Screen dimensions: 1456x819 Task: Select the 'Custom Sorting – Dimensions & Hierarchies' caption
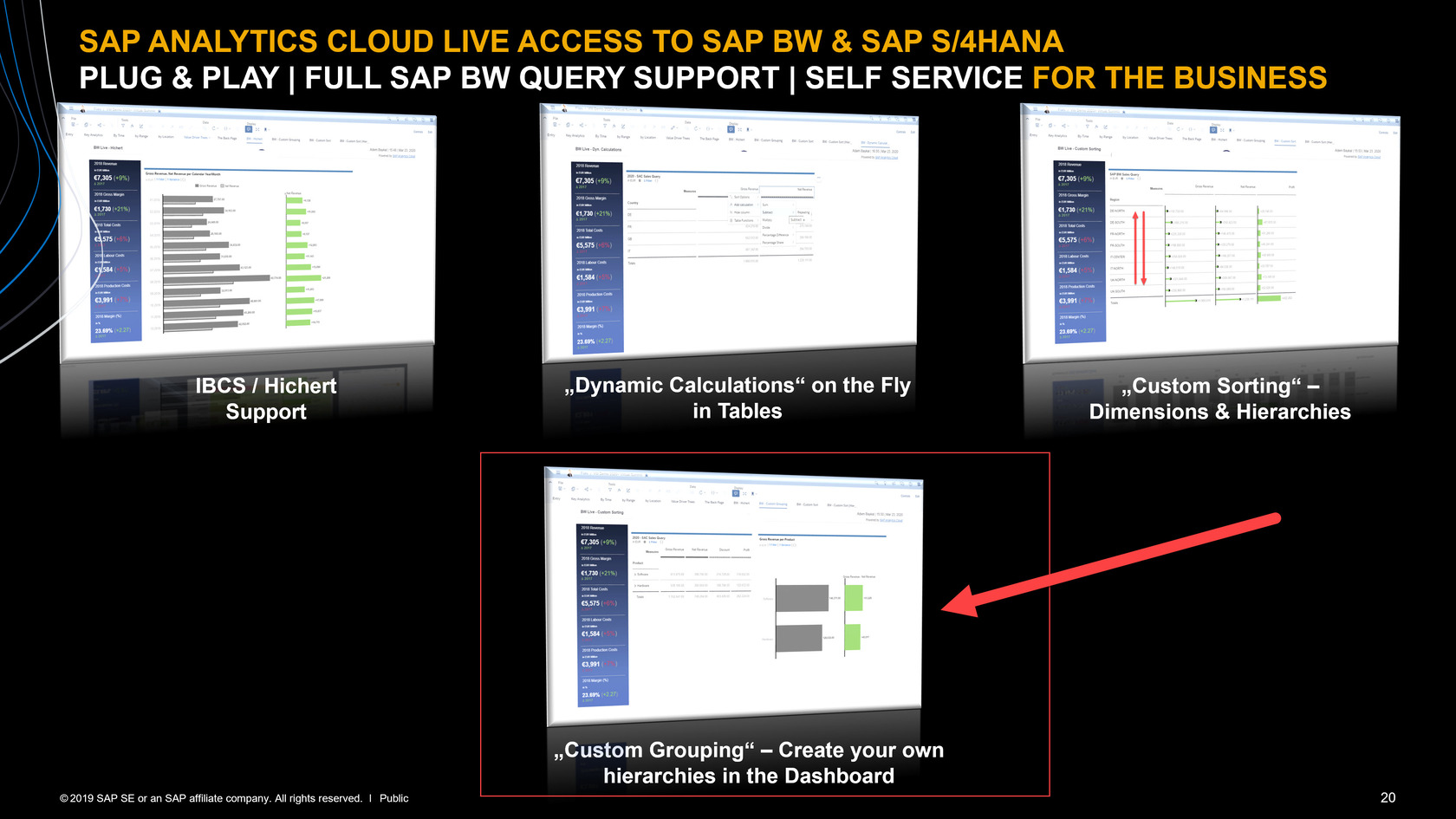(1219, 399)
